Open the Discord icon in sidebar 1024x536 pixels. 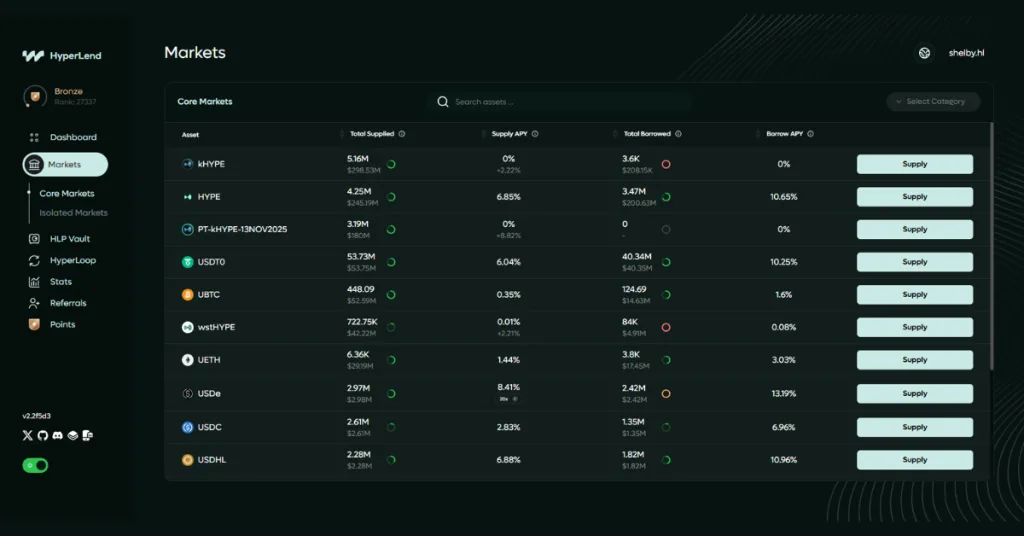pos(57,435)
